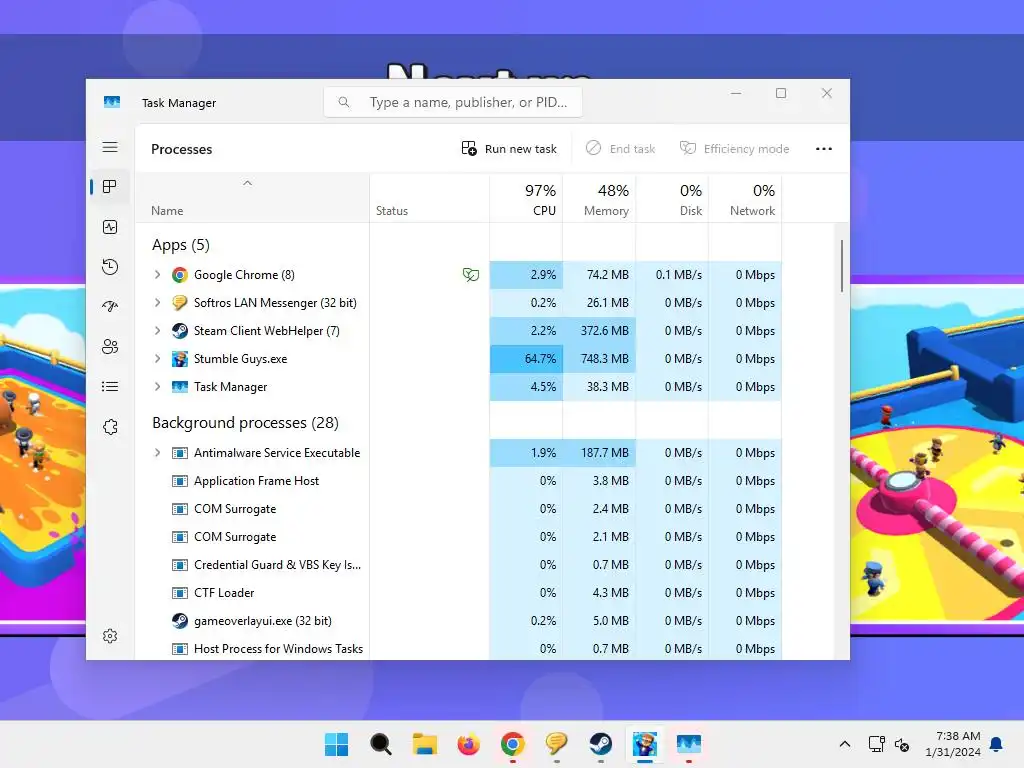Click the Run new task button
This screenshot has height=768, width=1024.
[509, 149]
